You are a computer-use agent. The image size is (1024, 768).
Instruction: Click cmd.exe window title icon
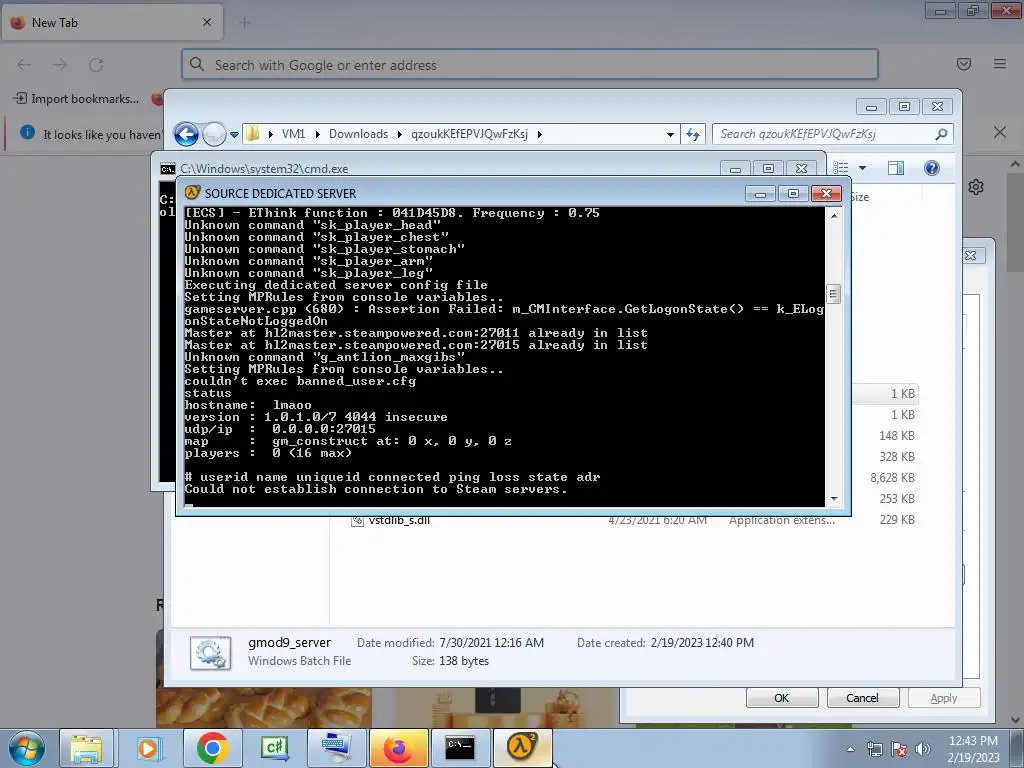[x=167, y=168]
